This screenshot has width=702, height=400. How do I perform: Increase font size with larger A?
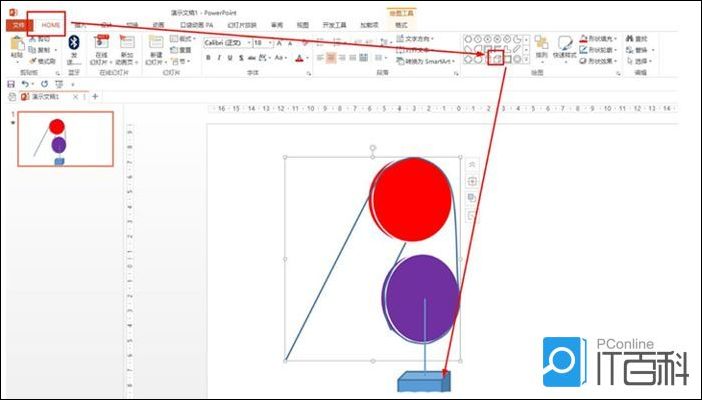pyautogui.click(x=279, y=43)
